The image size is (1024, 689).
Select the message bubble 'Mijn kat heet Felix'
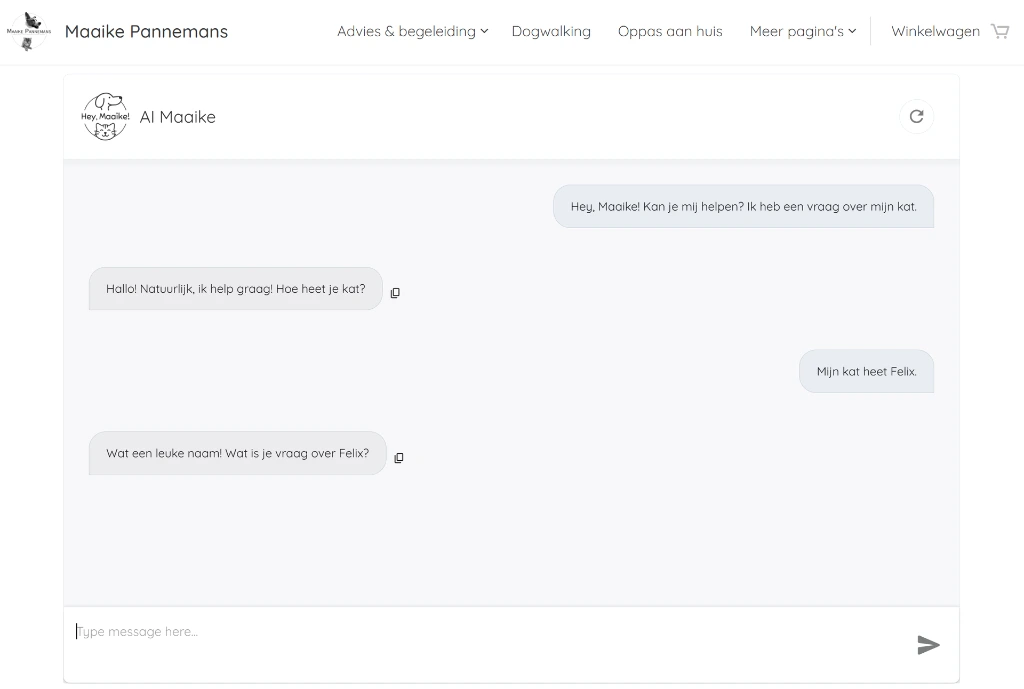[x=866, y=370]
